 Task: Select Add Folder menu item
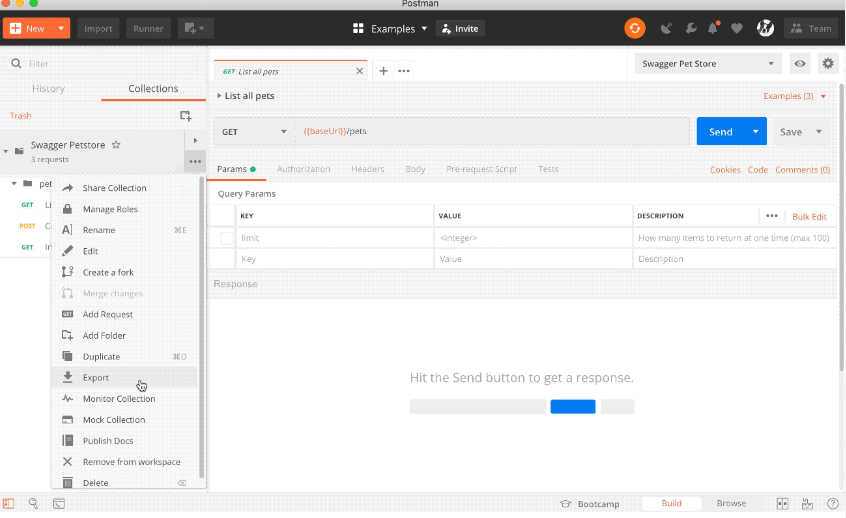(x=125, y=335)
